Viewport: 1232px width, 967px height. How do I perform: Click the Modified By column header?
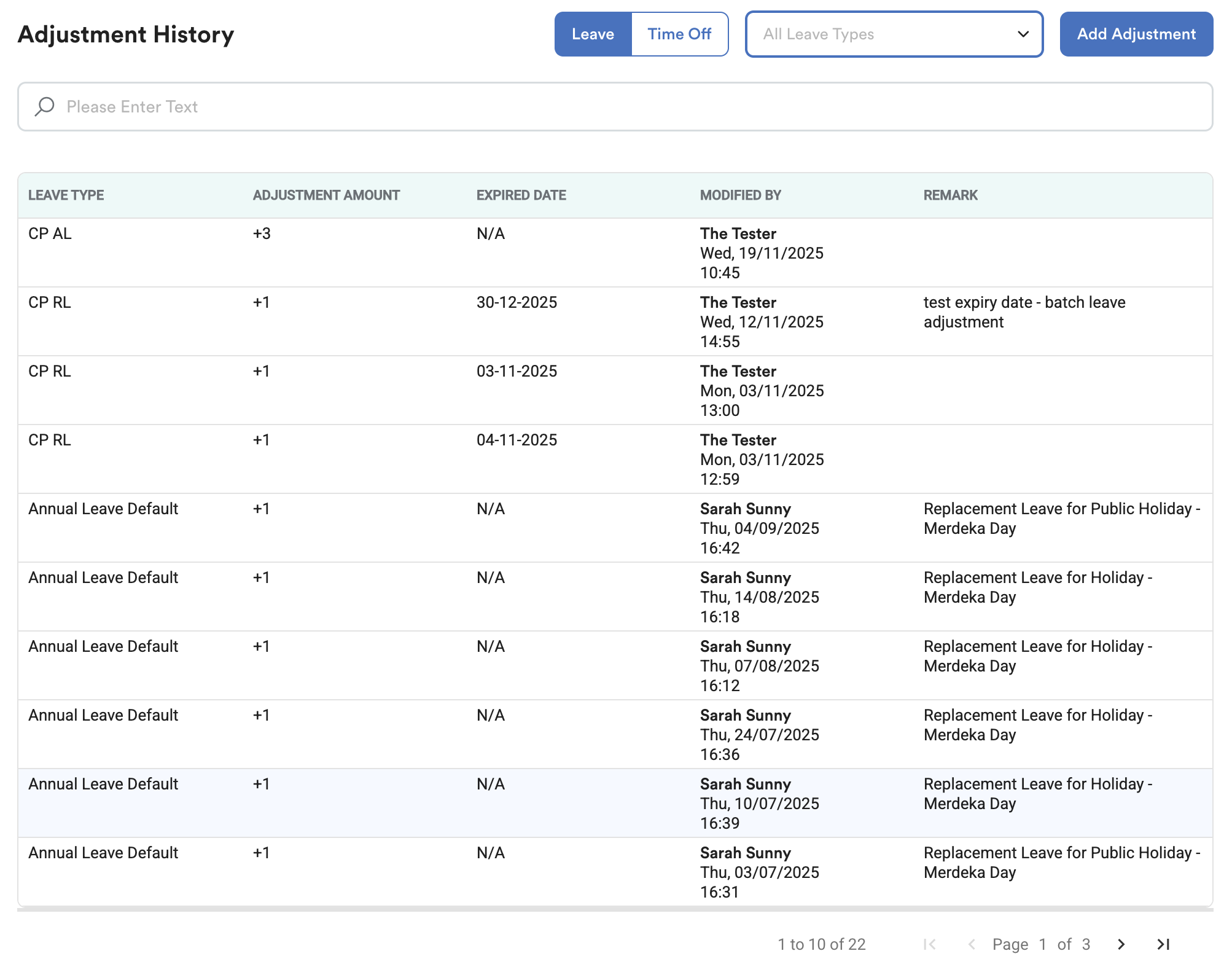click(741, 195)
